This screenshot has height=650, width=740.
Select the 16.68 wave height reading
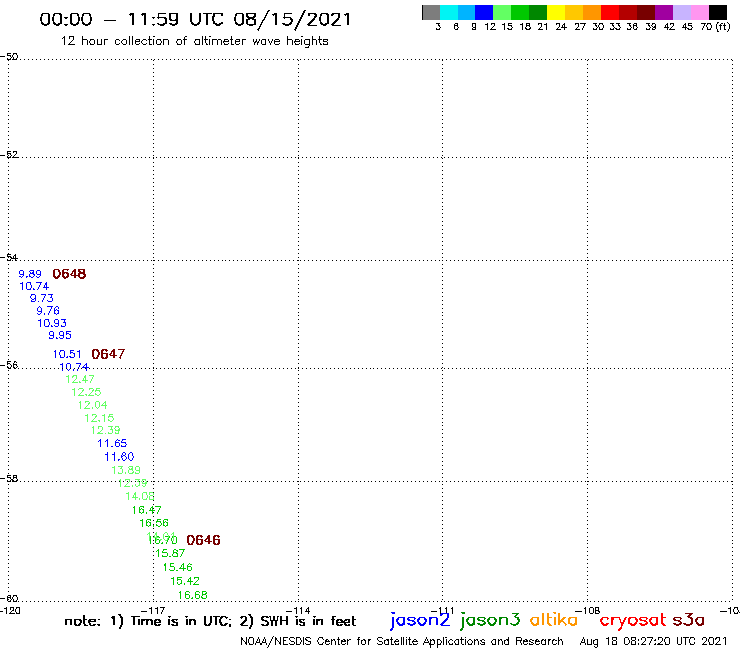pos(192,595)
